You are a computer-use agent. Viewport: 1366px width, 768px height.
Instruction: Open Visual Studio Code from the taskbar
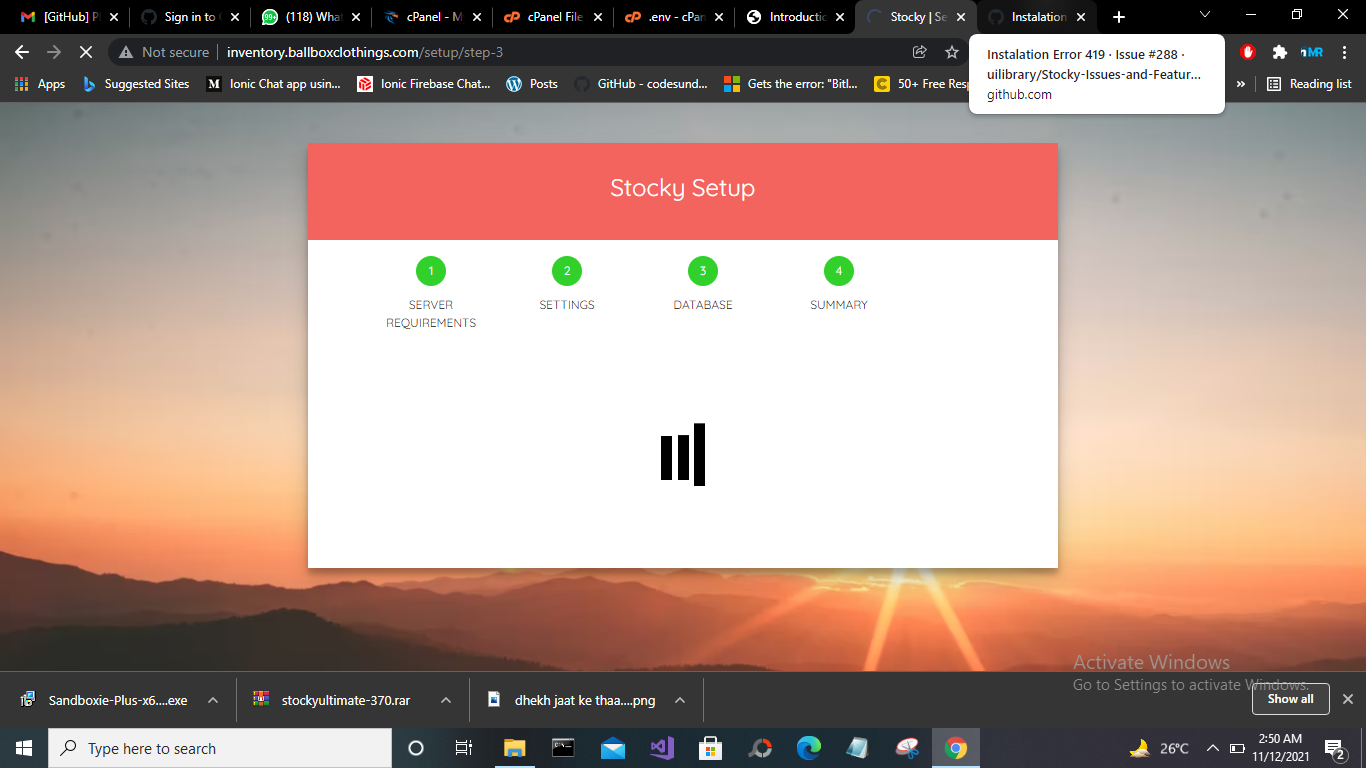tap(662, 748)
